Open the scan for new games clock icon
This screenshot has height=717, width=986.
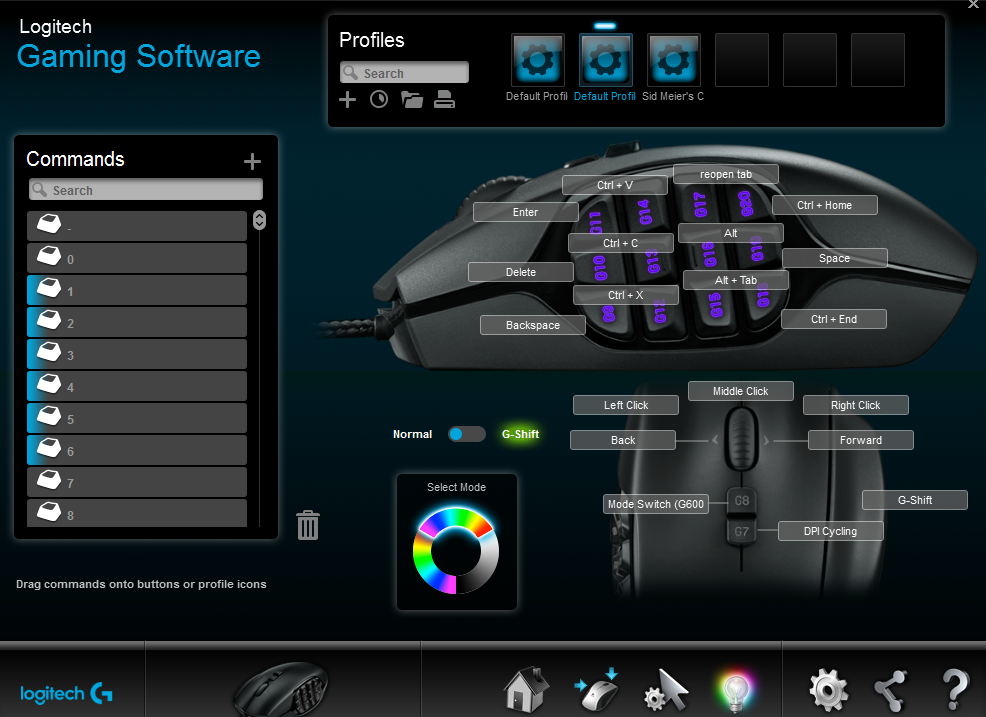pyautogui.click(x=379, y=99)
